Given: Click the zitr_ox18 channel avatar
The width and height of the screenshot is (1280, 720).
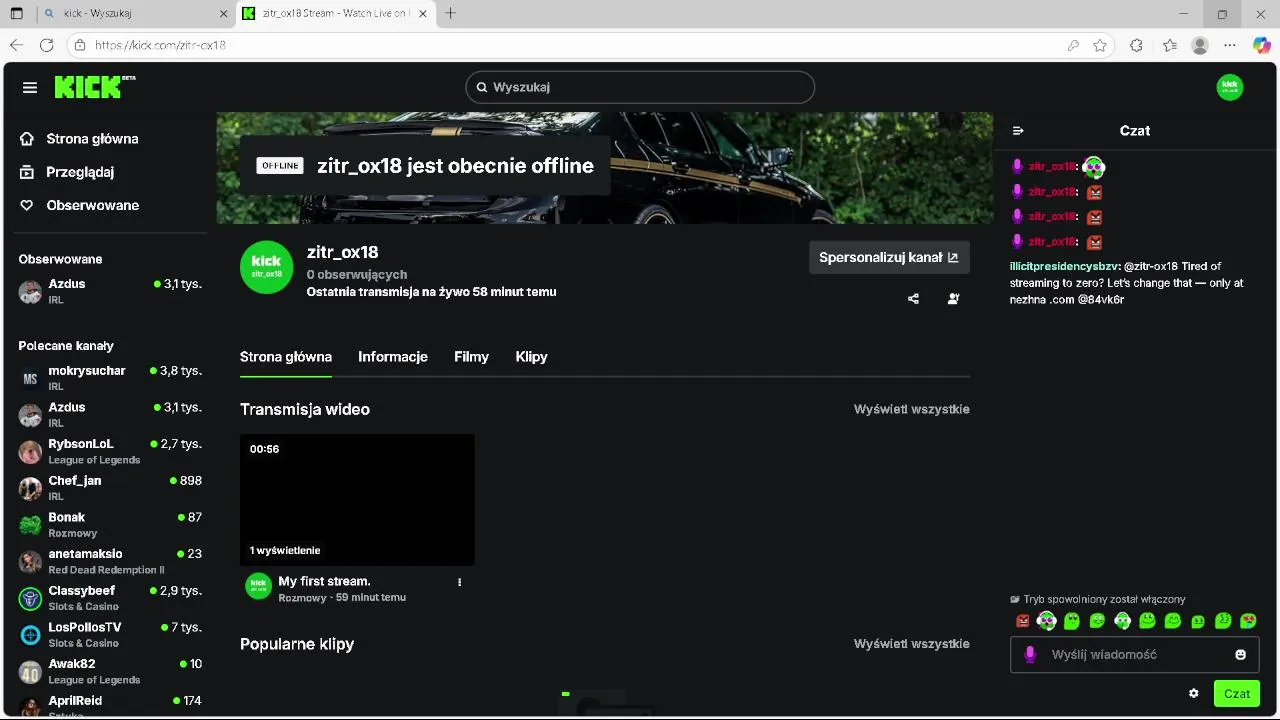Looking at the screenshot, I should pyautogui.click(x=266, y=267).
